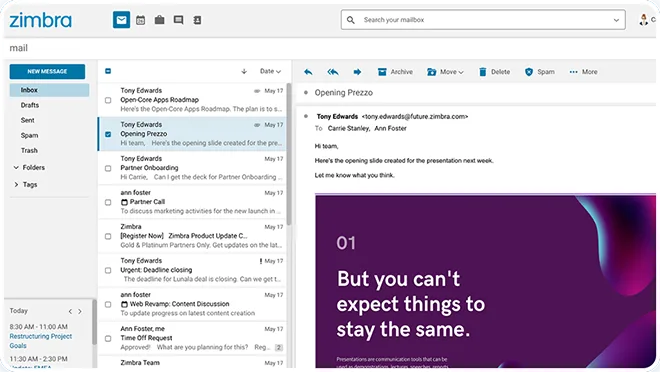Viewport: 660px width, 372px height.
Task: Open ann foster's Partner Call invite
Action: [192, 202]
